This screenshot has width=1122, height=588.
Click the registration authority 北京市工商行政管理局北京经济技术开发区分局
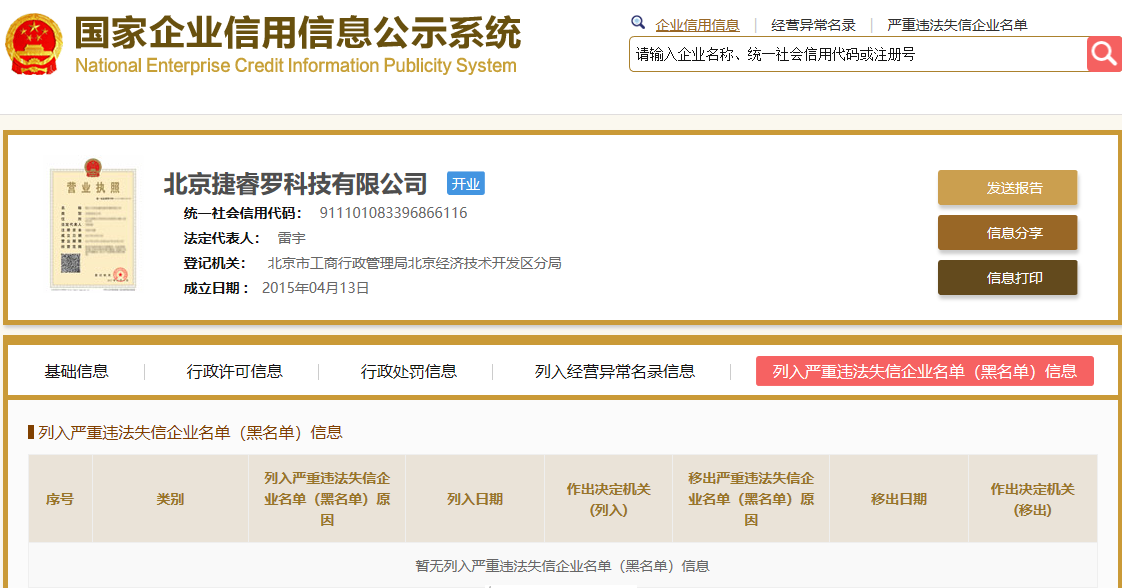(x=414, y=263)
